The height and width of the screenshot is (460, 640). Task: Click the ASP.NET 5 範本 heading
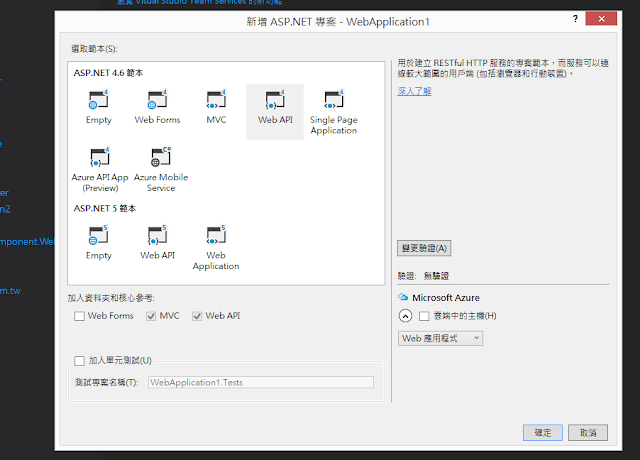click(104, 208)
